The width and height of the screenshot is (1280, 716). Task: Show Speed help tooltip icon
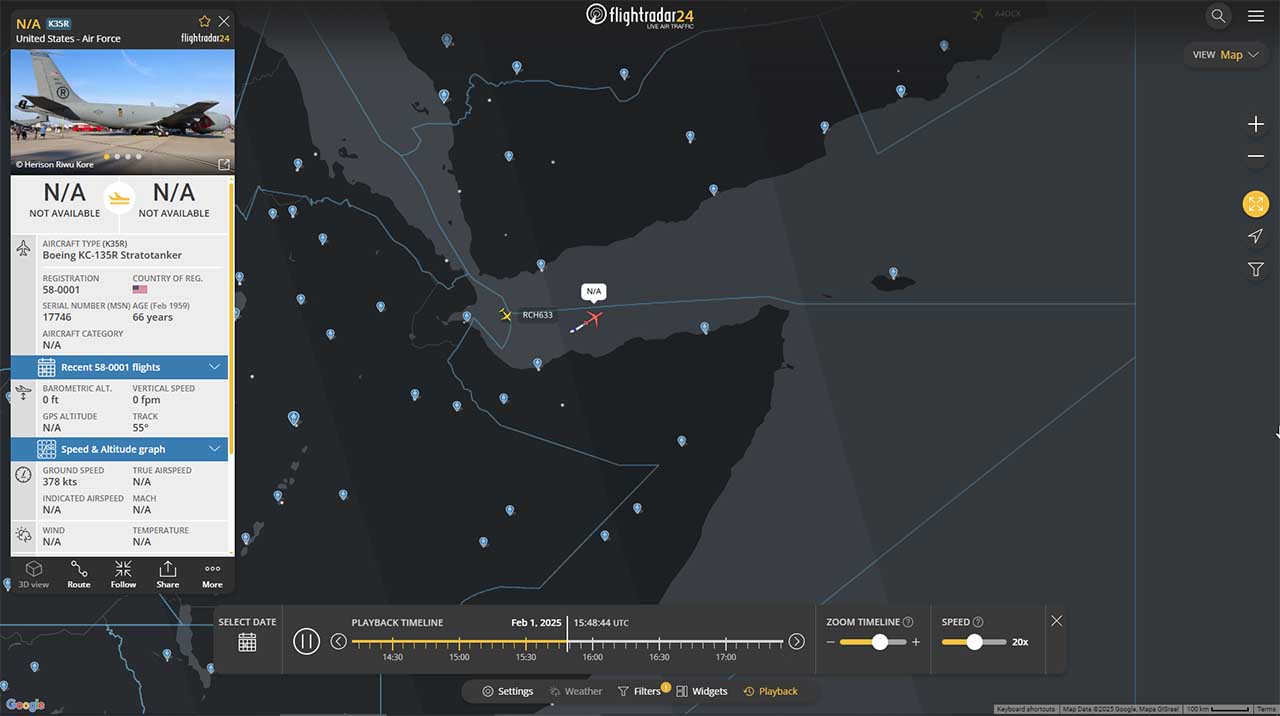(977, 622)
